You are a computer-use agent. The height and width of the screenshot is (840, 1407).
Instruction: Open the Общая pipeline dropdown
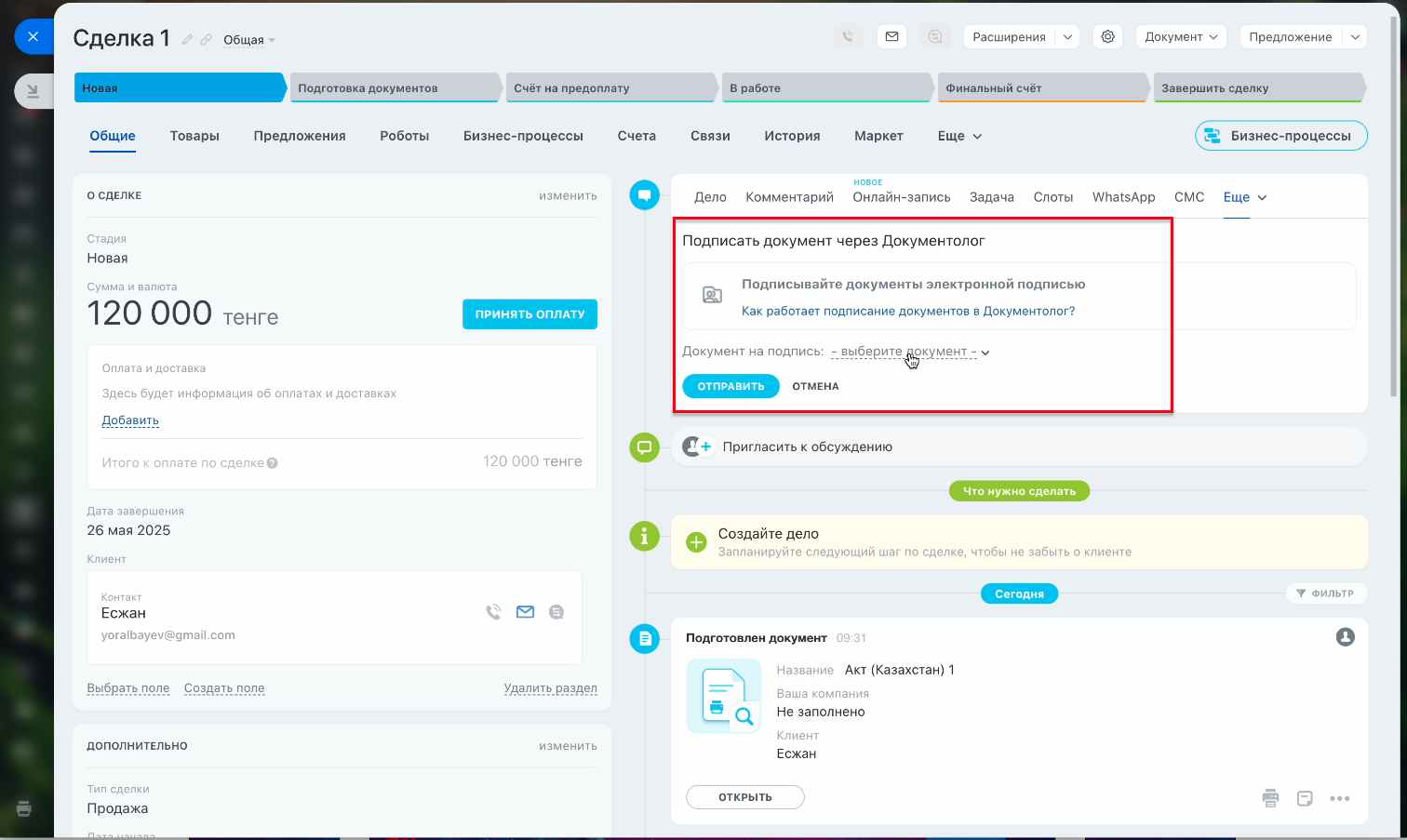(248, 40)
